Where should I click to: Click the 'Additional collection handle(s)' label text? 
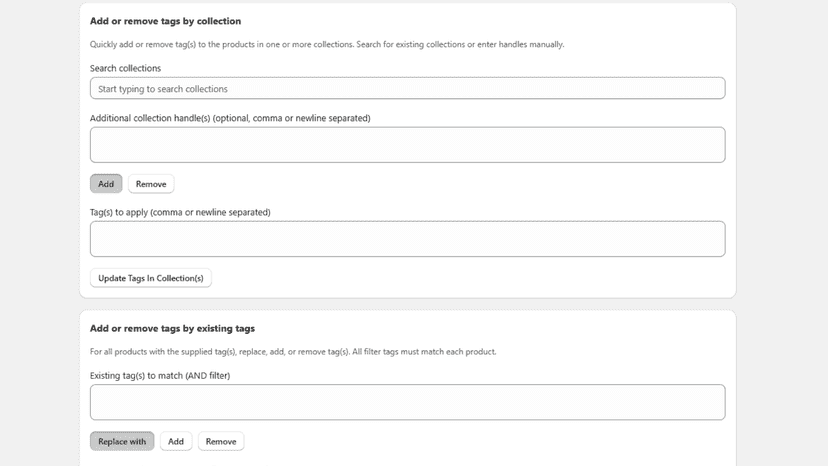[230, 118]
